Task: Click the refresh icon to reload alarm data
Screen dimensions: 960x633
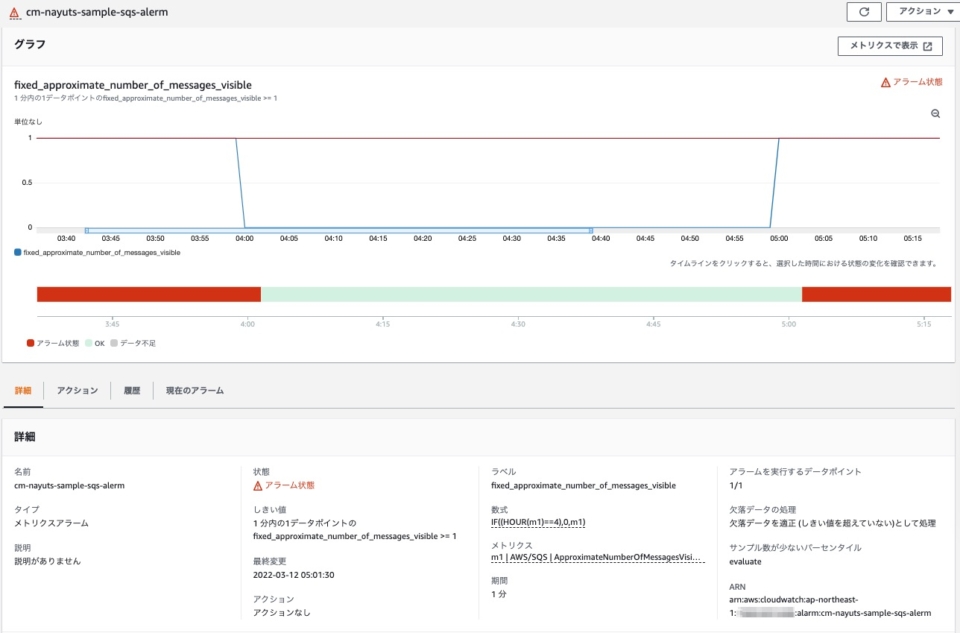Action: tap(865, 11)
